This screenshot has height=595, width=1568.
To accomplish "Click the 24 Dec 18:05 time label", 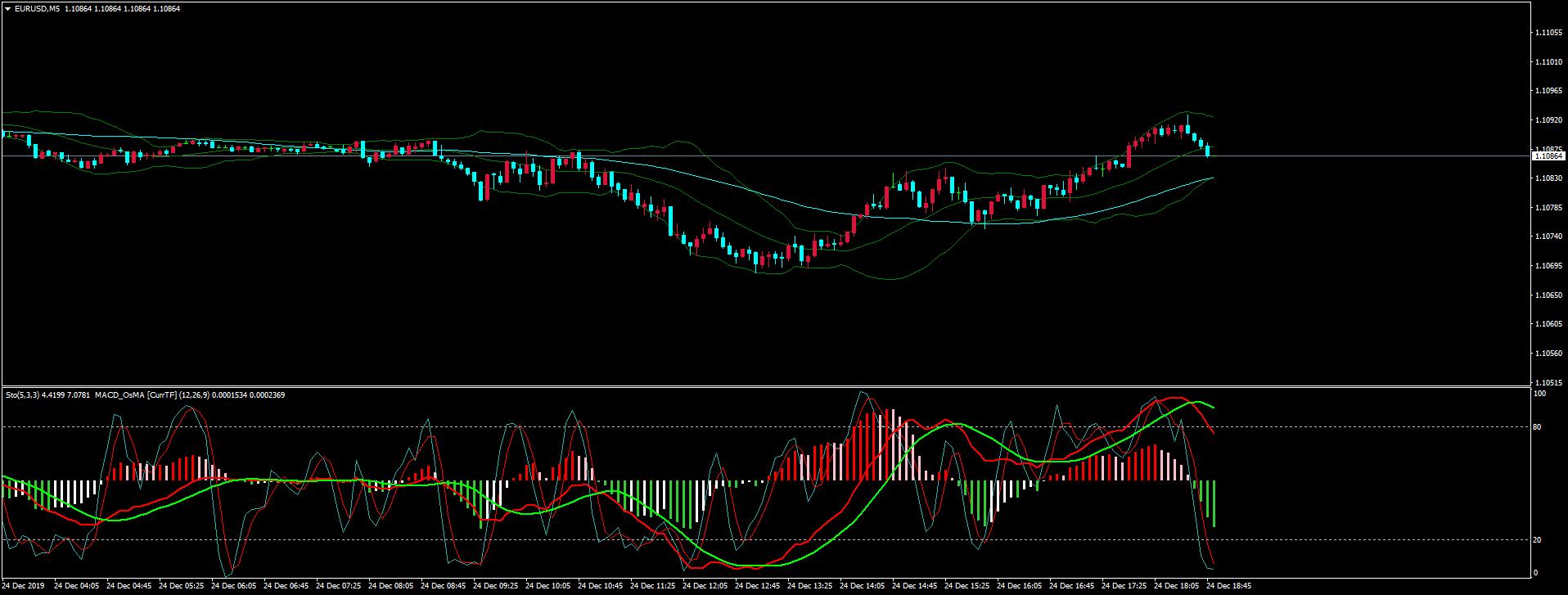I will click(1177, 586).
